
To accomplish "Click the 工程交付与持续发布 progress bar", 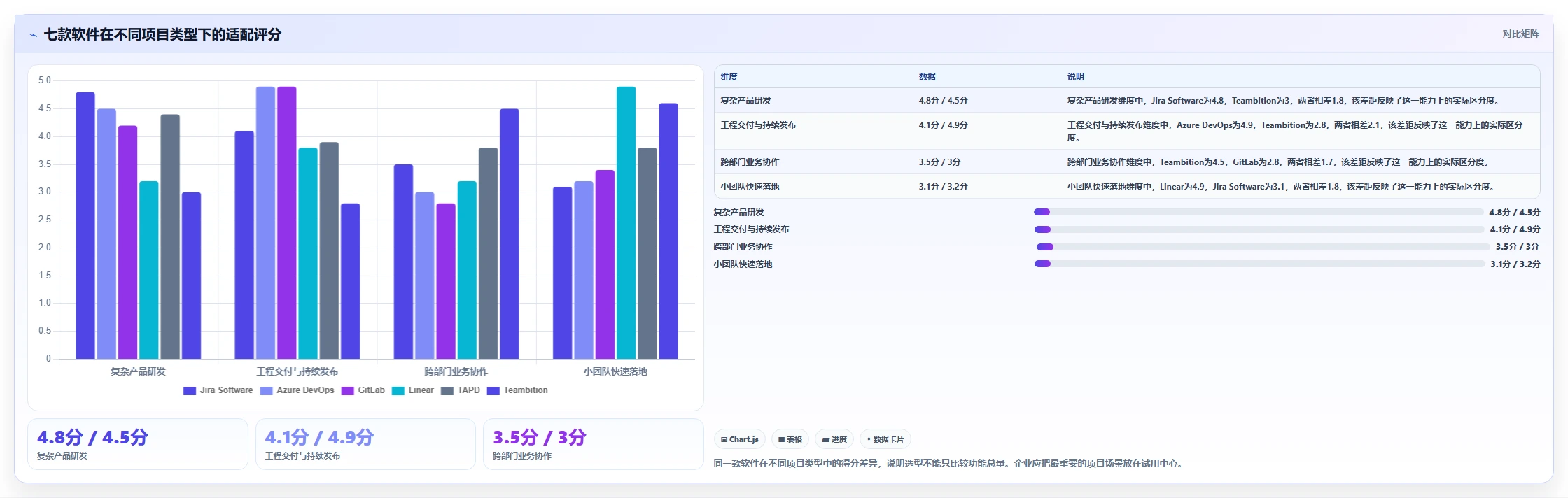I will 1259,229.
